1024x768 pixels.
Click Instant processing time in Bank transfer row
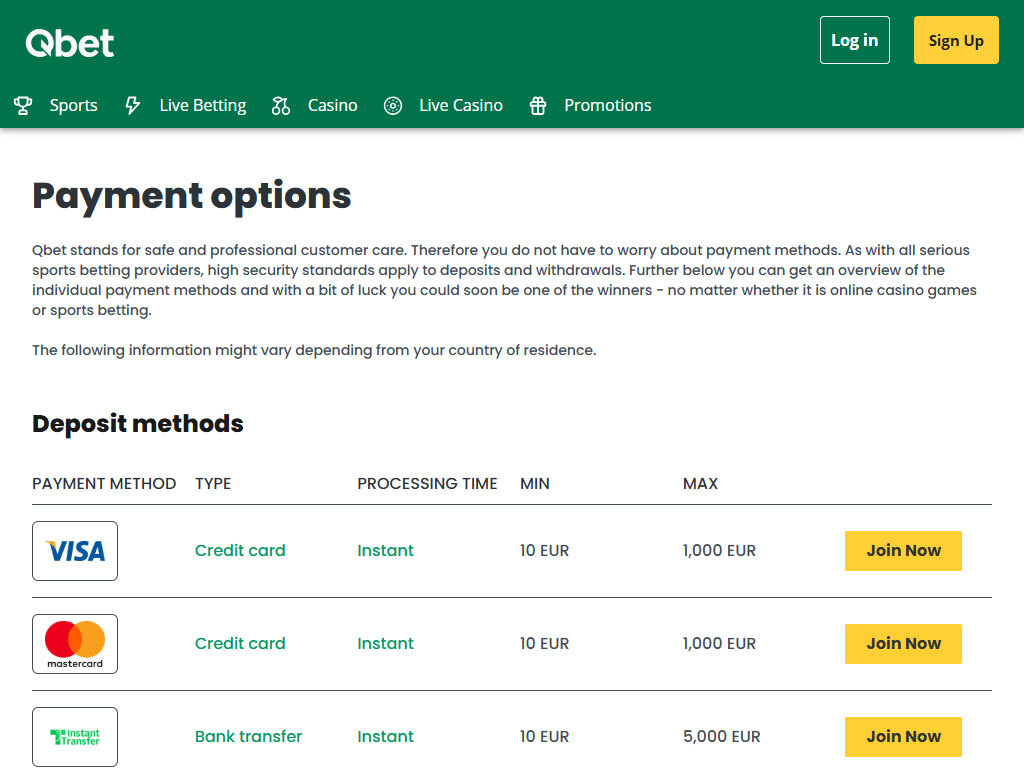click(385, 737)
